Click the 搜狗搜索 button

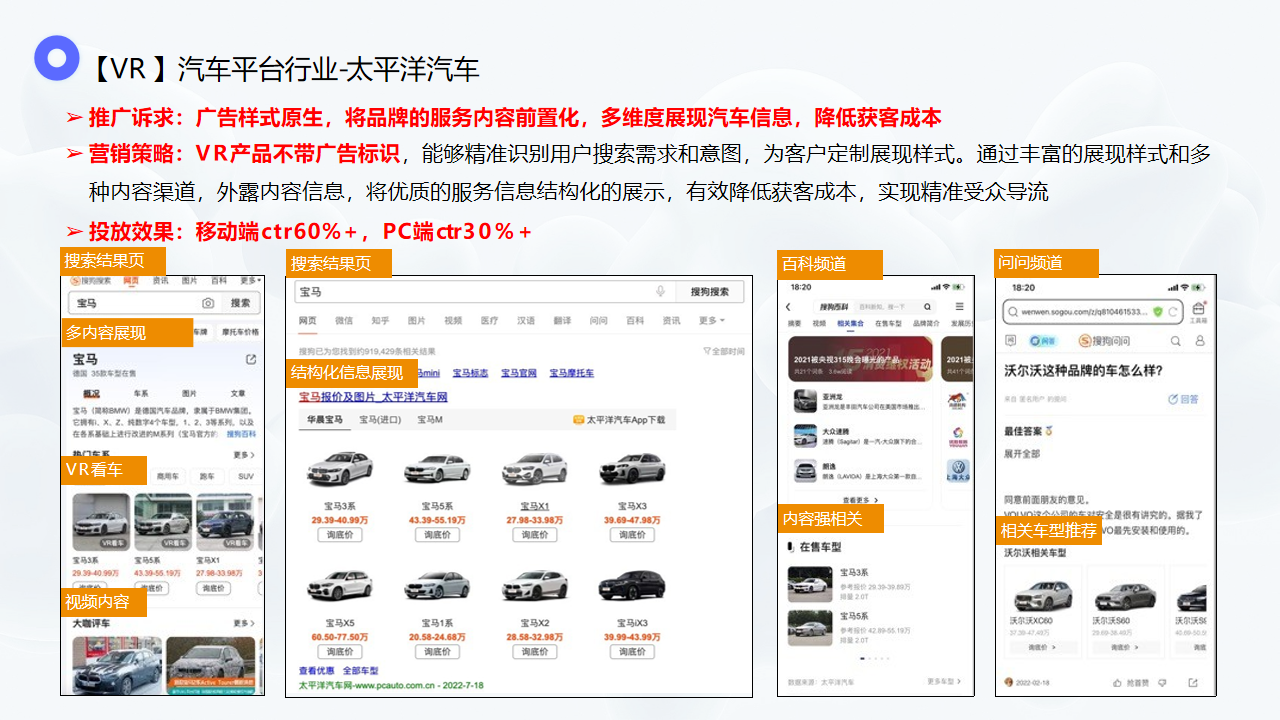(710, 292)
